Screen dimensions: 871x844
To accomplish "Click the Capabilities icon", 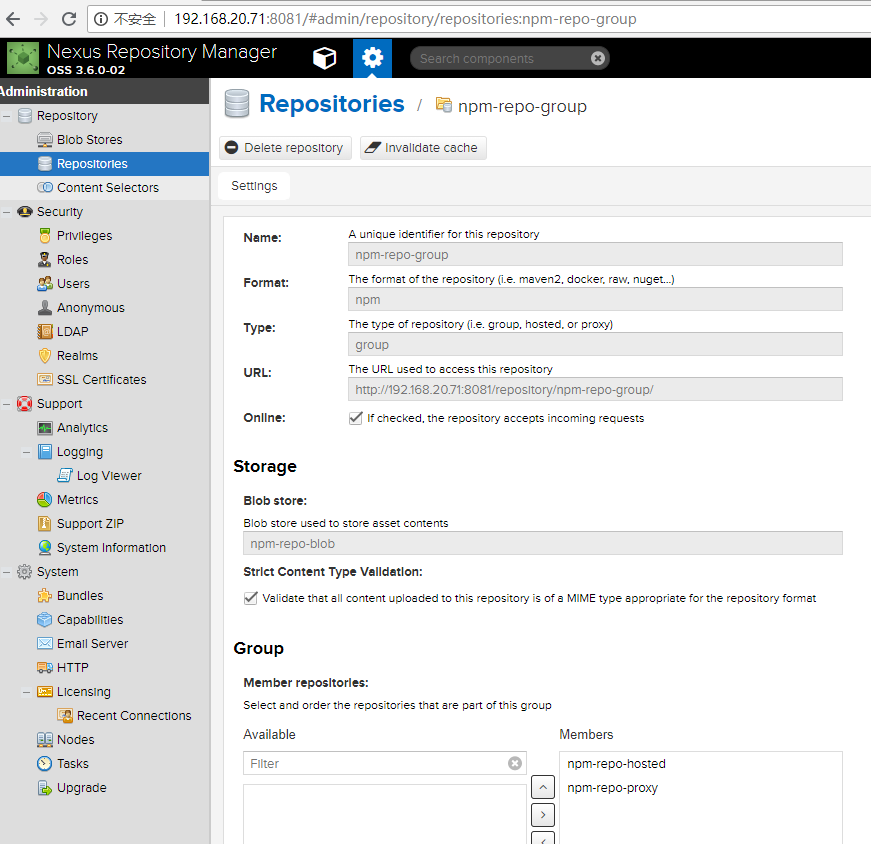I will [x=44, y=620].
